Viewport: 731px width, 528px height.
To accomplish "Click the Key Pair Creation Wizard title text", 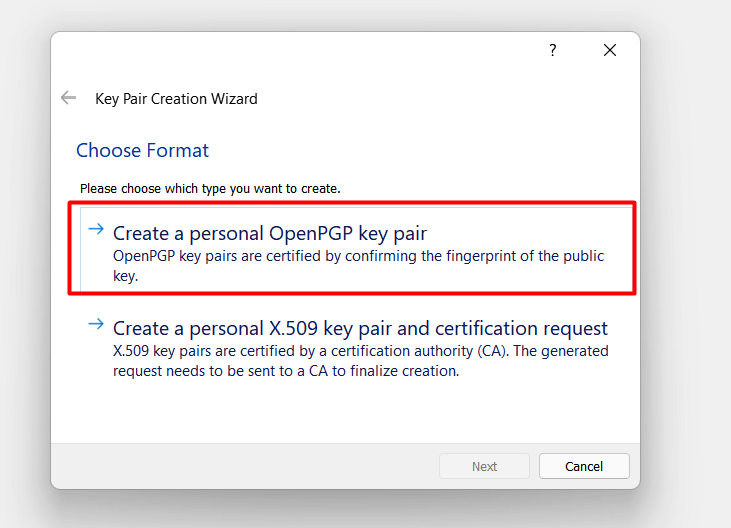I will 176,99.
